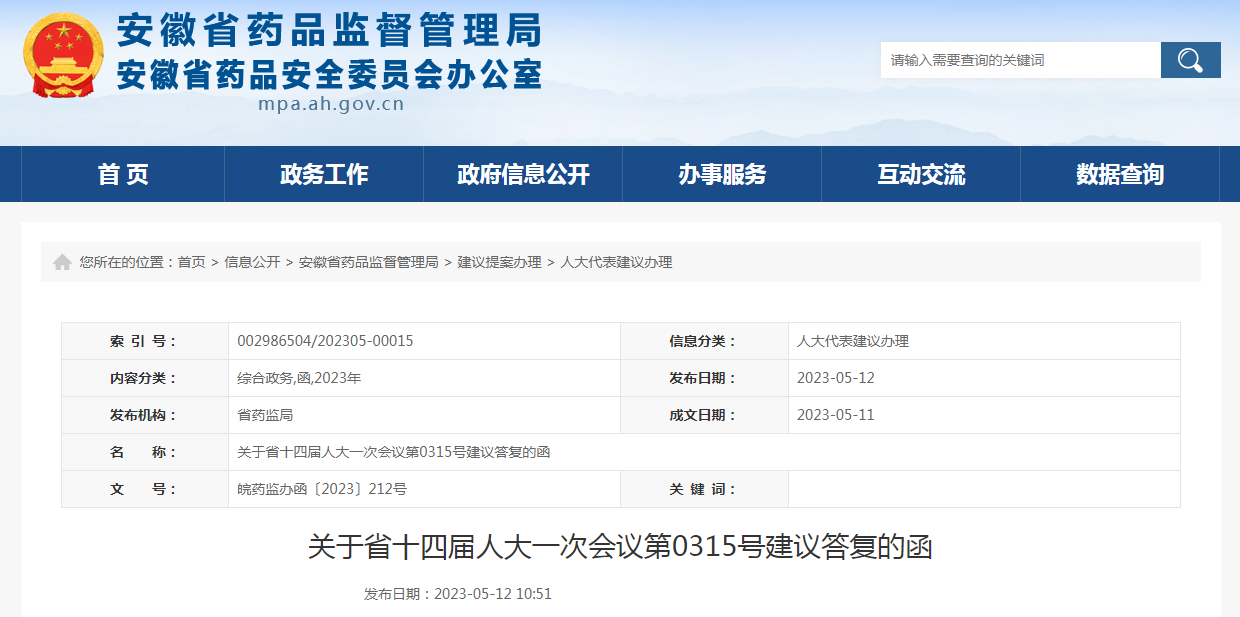Image resolution: width=1240 pixels, height=617 pixels.
Task: Click the home icon in breadcrumb
Action: tap(62, 262)
